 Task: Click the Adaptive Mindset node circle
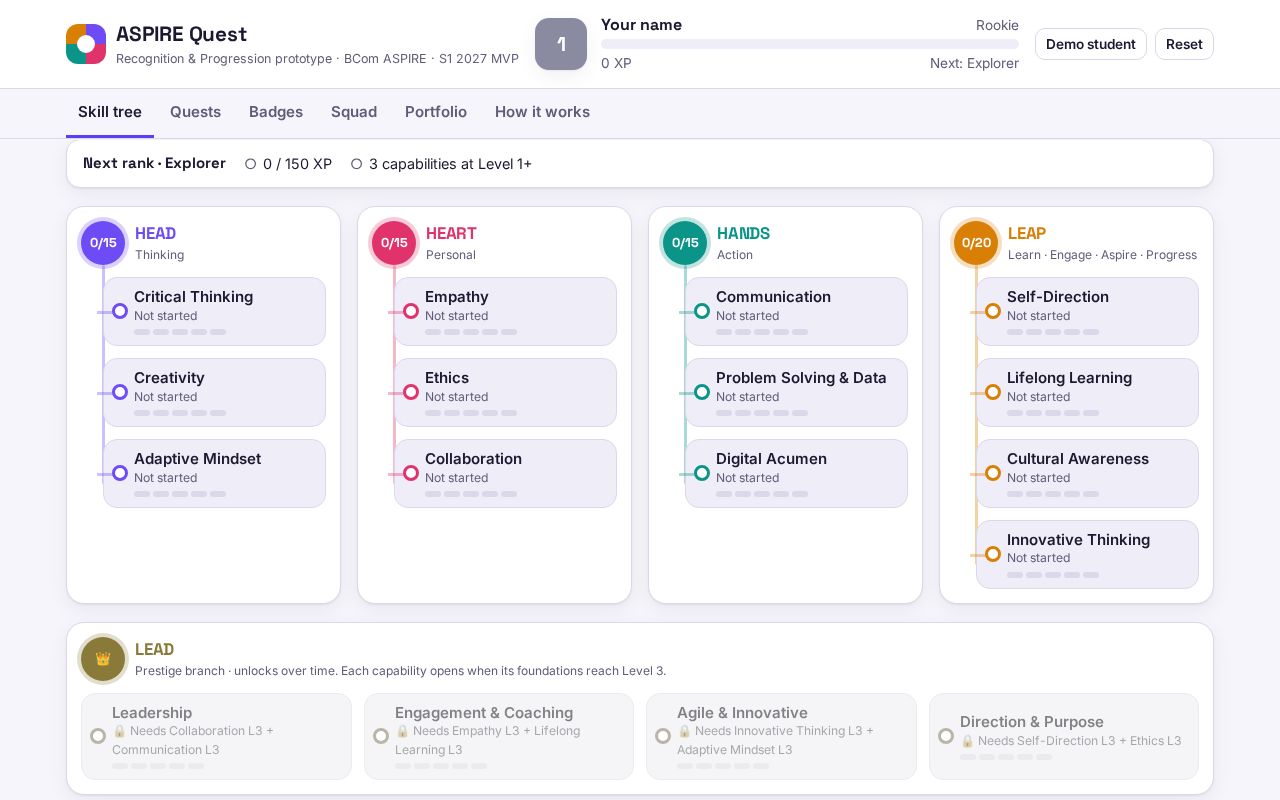120,473
